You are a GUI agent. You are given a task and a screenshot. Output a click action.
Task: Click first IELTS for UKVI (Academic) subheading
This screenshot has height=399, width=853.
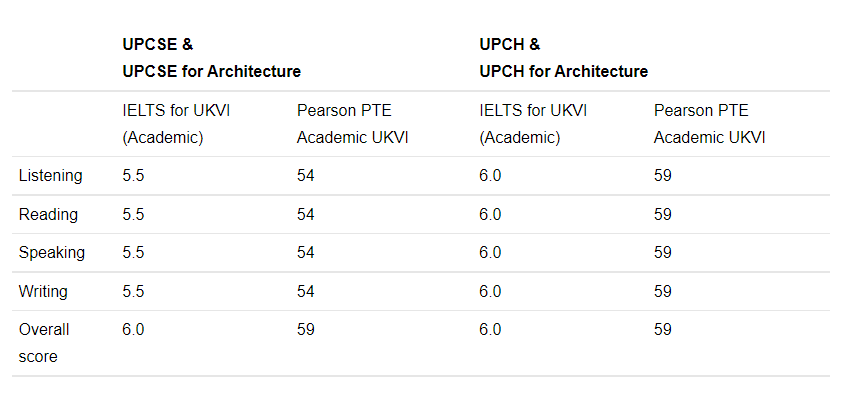pos(176,124)
